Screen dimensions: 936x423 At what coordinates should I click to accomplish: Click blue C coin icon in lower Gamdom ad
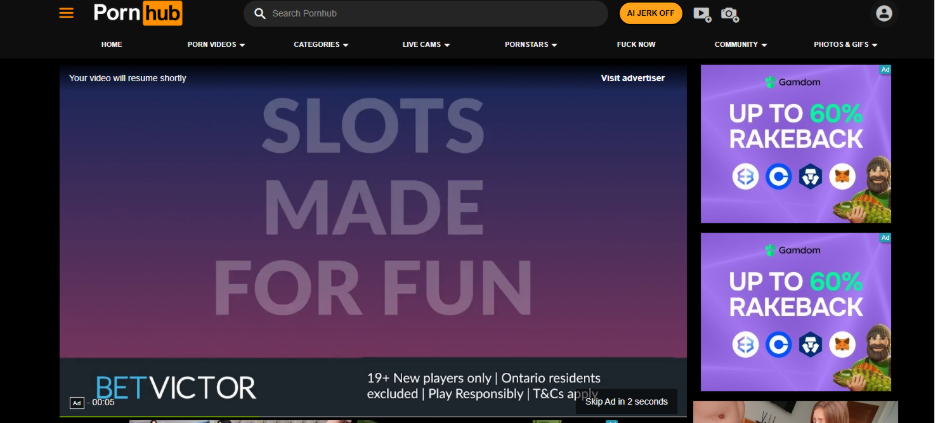pos(778,345)
